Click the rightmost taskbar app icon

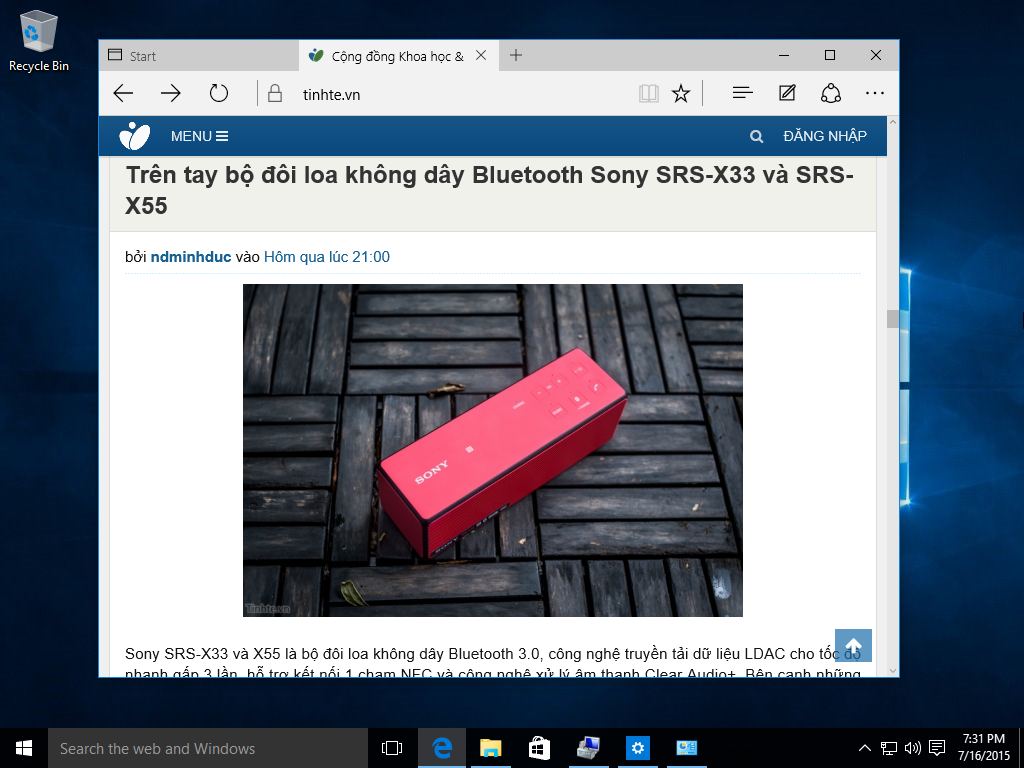click(686, 748)
